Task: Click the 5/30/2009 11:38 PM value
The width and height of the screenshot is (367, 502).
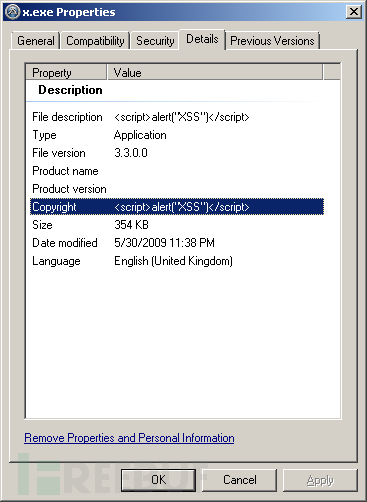Action: (x=164, y=243)
